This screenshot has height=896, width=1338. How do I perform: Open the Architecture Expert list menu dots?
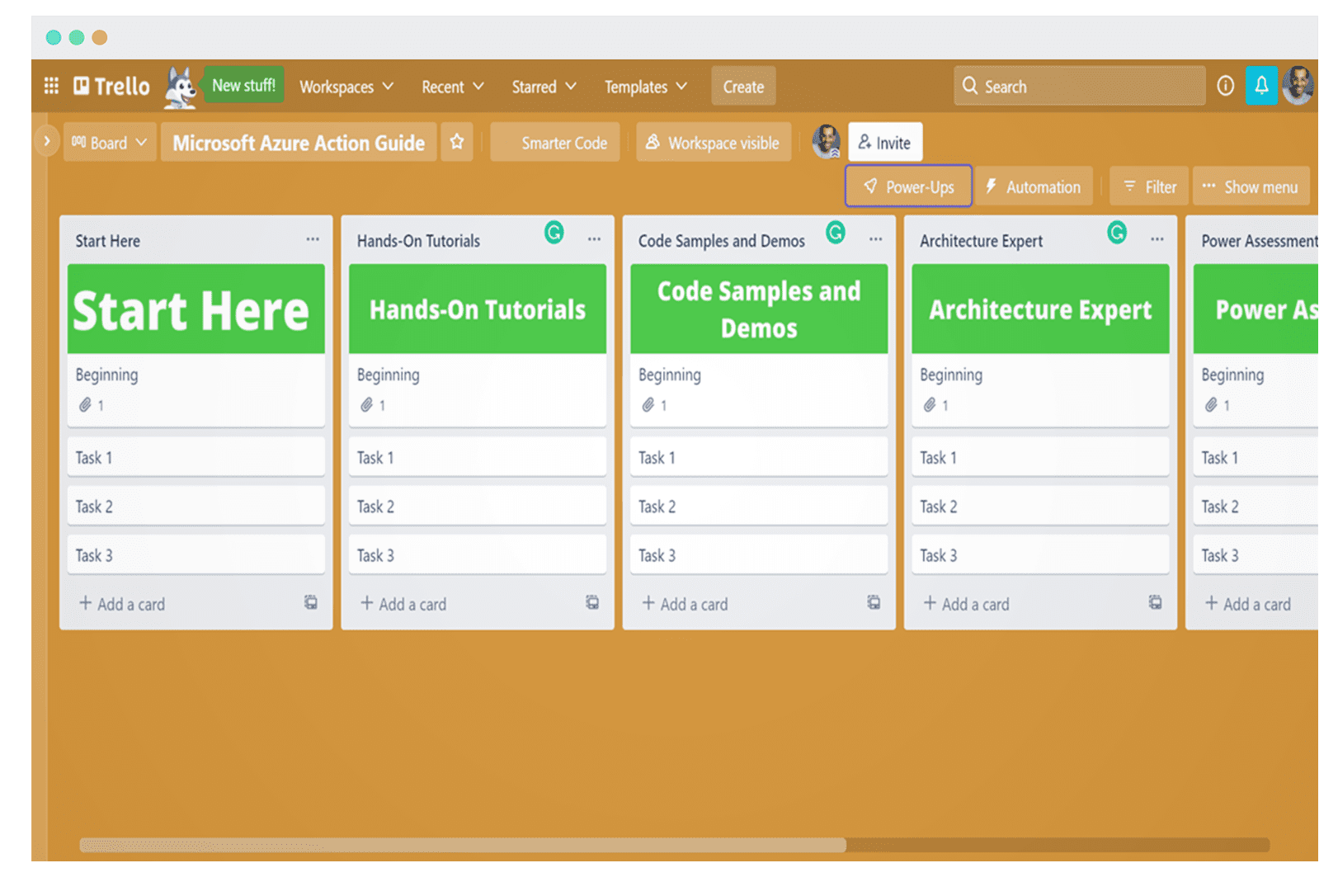[1157, 239]
